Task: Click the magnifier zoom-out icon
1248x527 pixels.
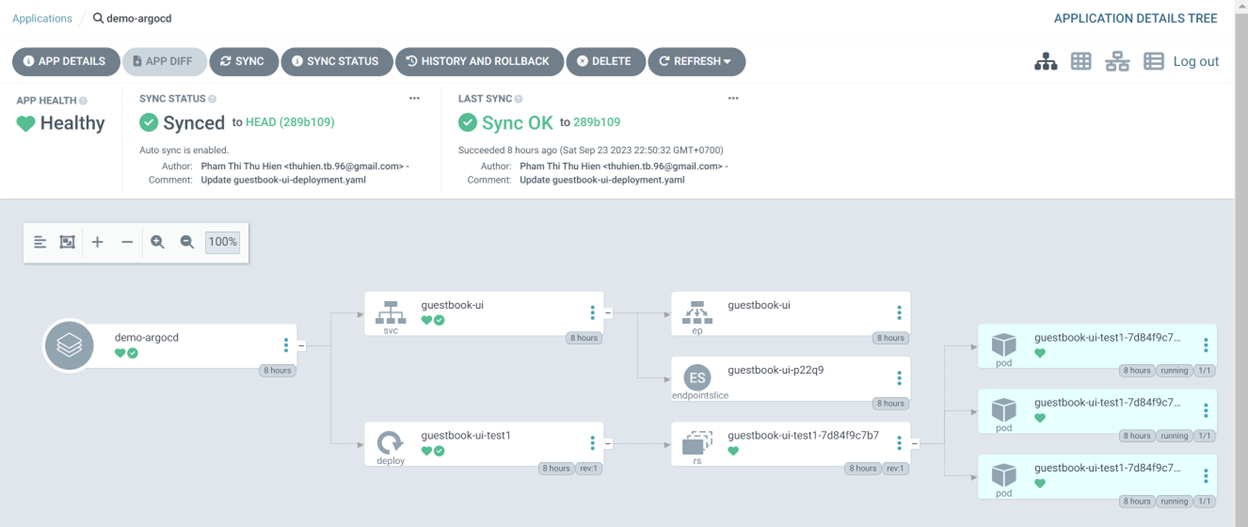Action: coord(187,242)
